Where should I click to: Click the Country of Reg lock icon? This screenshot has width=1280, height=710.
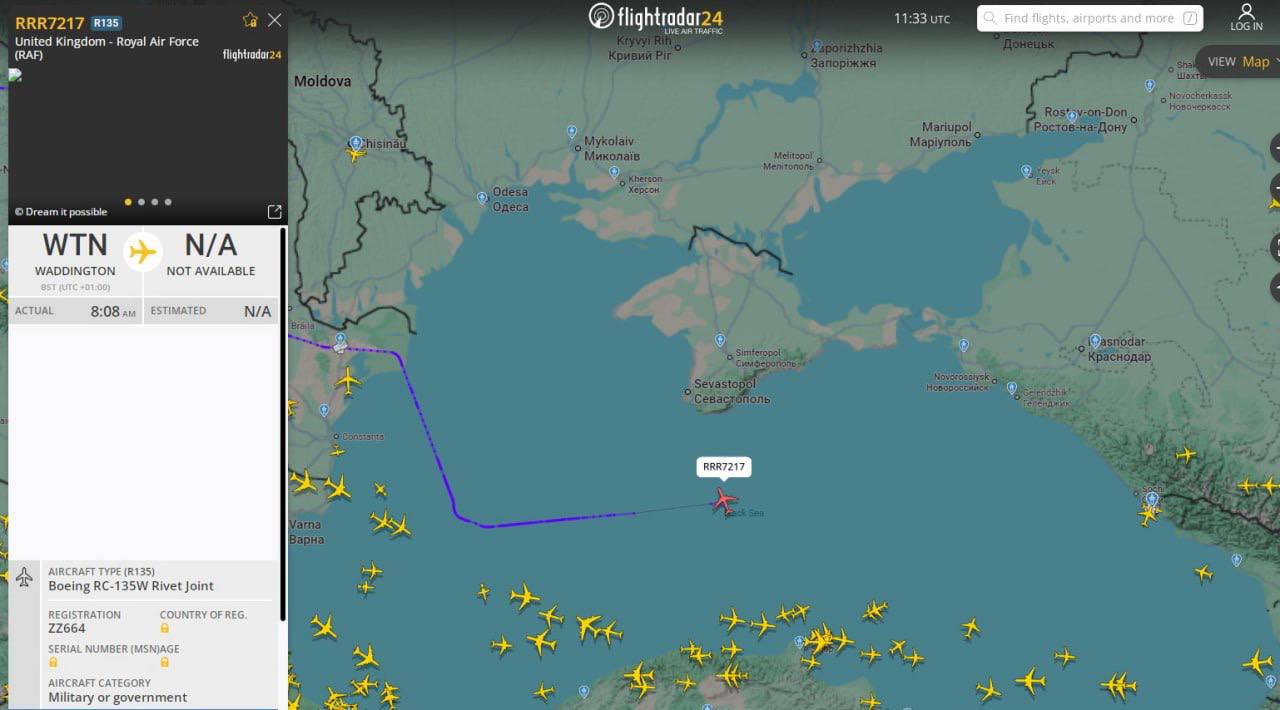pyautogui.click(x=165, y=628)
